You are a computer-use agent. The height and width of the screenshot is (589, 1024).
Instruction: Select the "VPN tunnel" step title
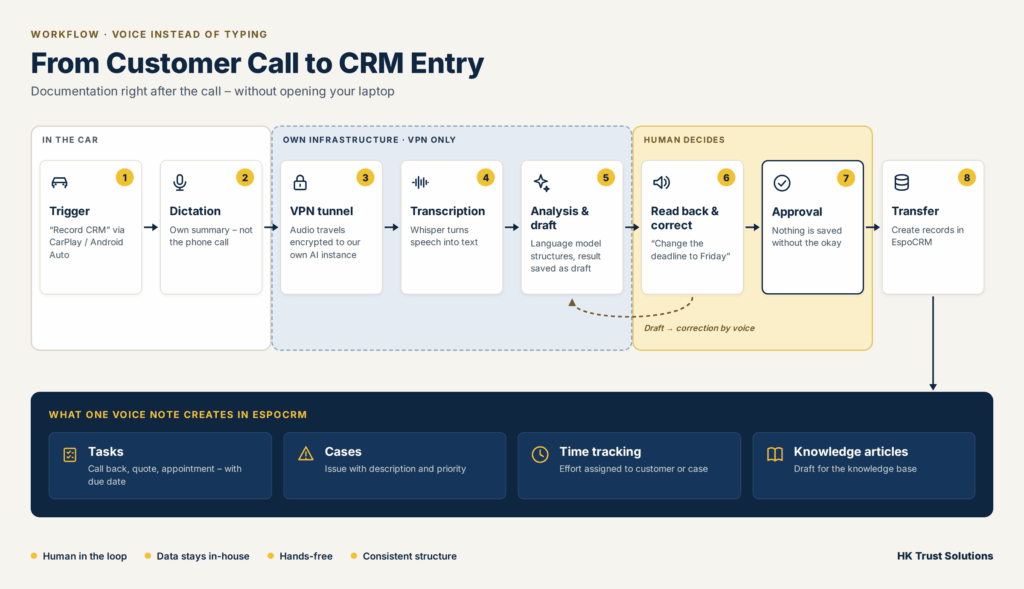pos(321,211)
